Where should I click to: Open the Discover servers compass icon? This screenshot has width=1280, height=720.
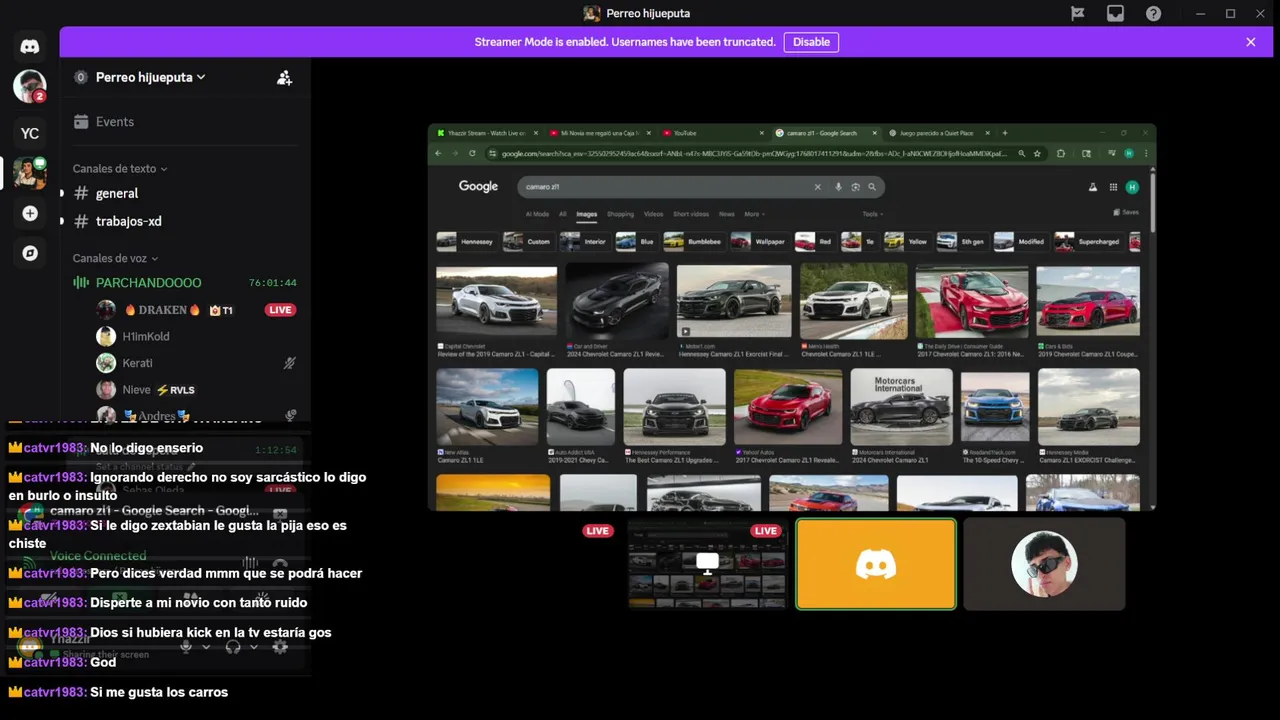tap(30, 253)
